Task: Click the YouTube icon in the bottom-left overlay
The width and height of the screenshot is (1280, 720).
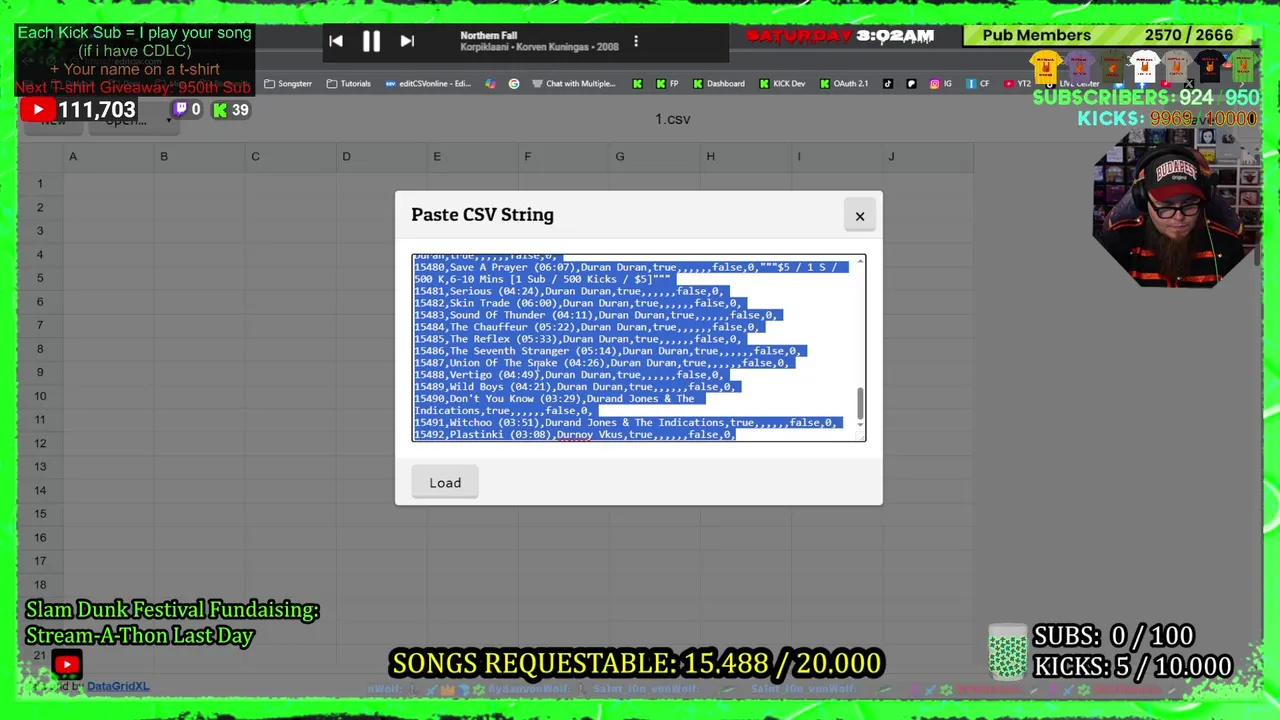Action: coord(67,664)
